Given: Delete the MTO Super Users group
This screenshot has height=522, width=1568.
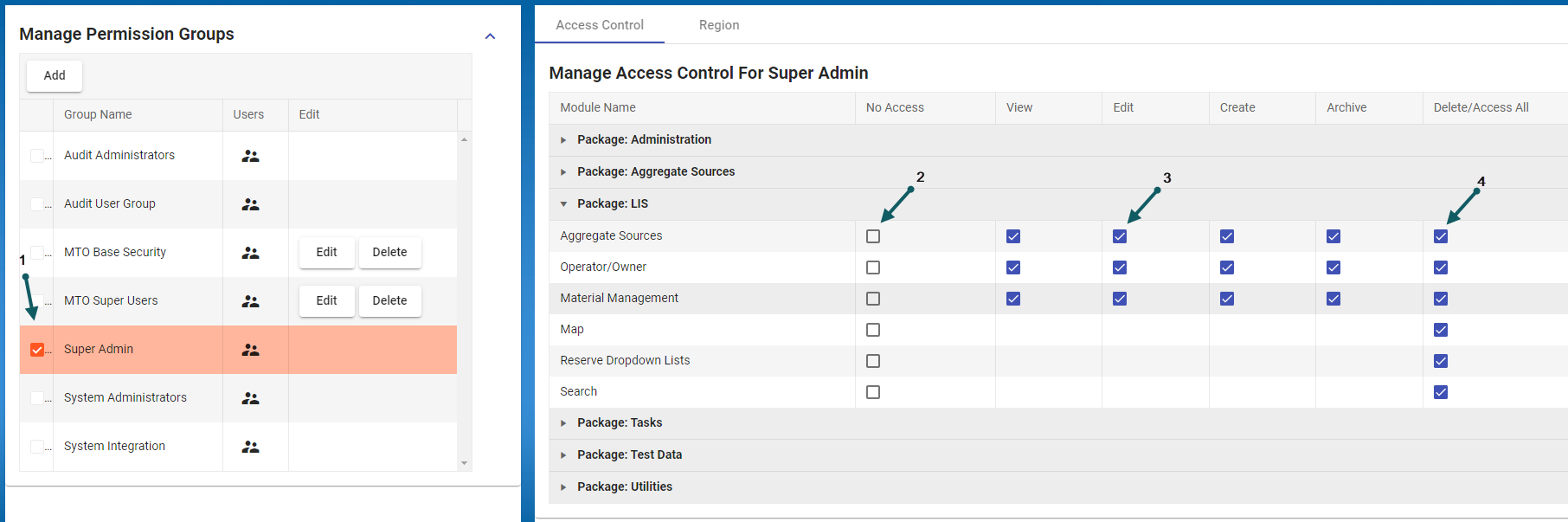Looking at the screenshot, I should click(389, 300).
